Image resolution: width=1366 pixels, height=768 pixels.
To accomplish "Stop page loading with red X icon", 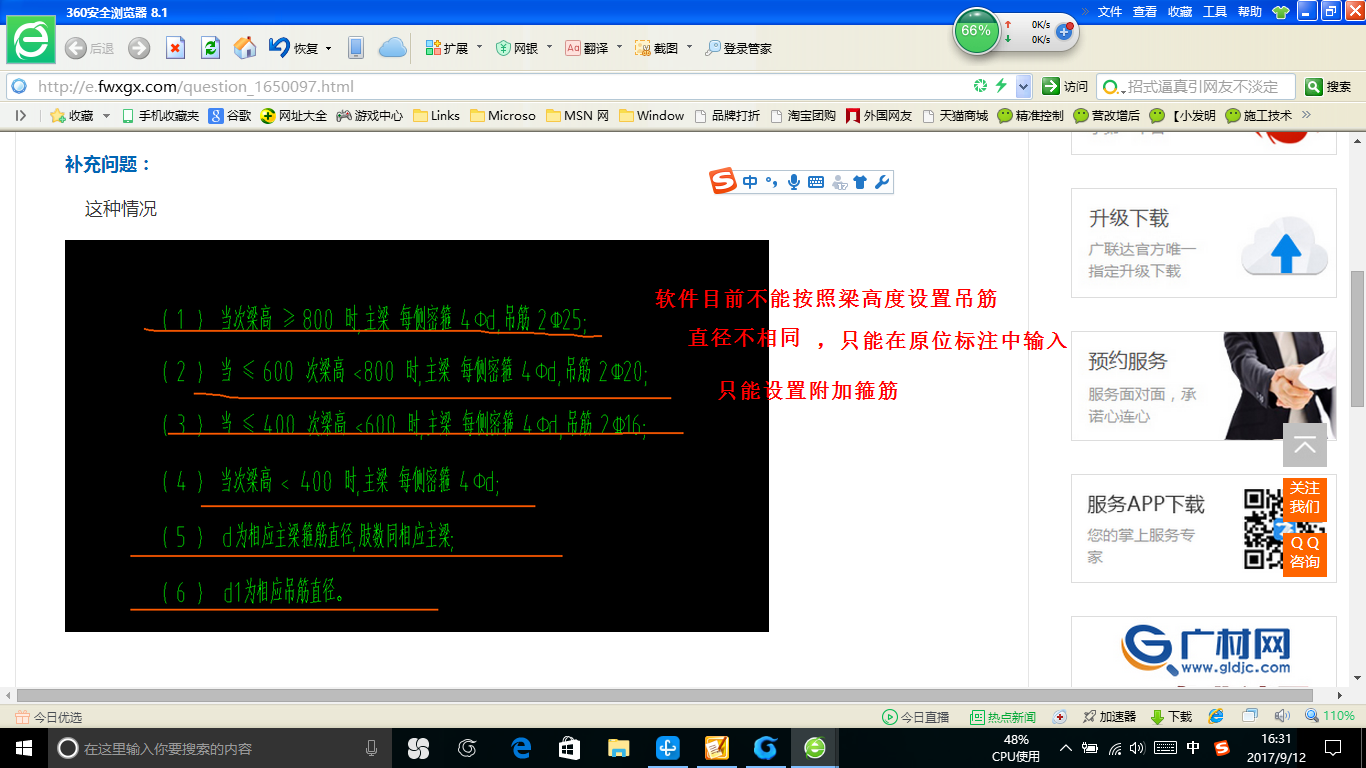I will pos(175,48).
